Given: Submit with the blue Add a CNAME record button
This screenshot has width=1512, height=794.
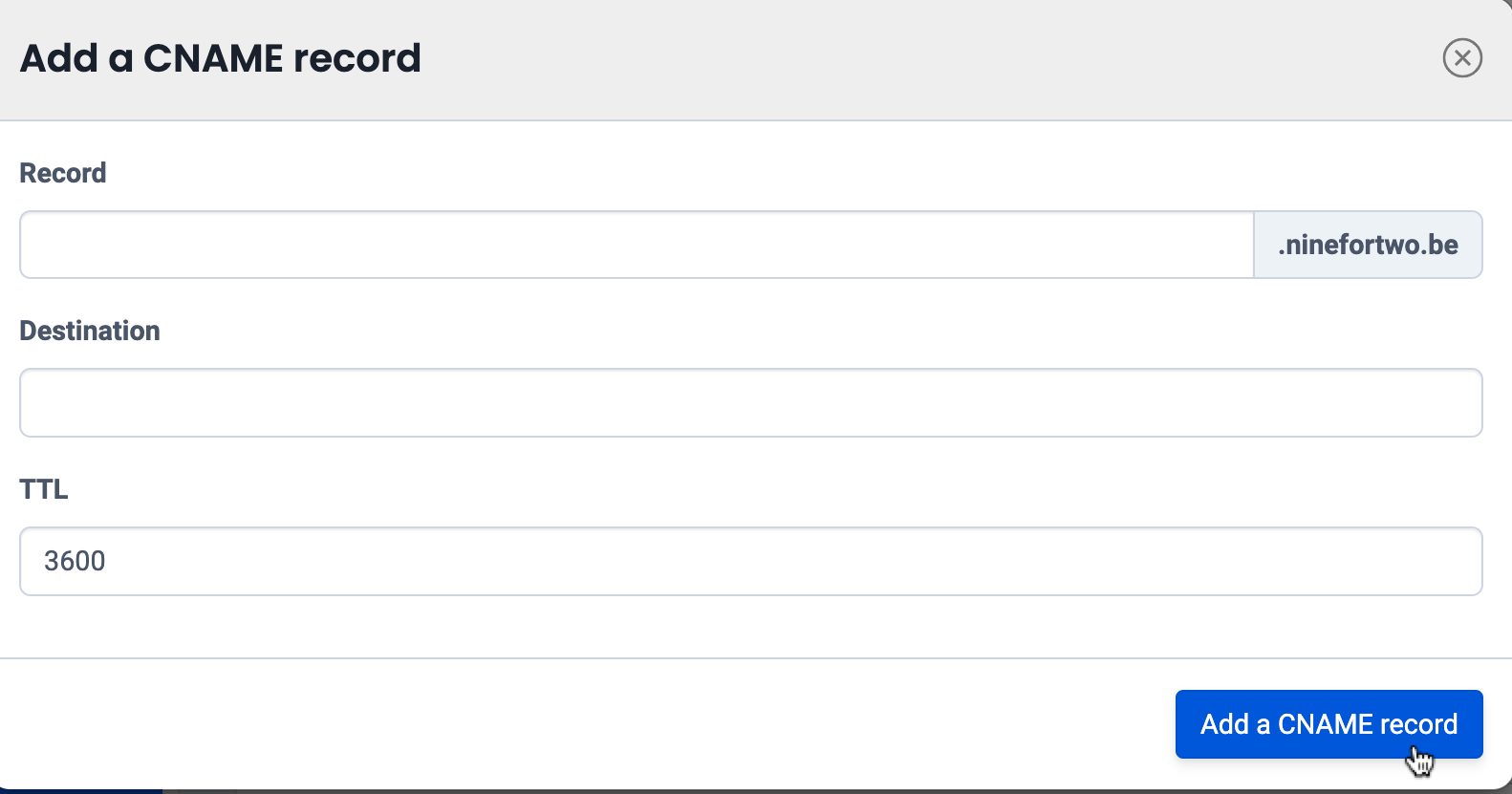Looking at the screenshot, I should pos(1328,723).
